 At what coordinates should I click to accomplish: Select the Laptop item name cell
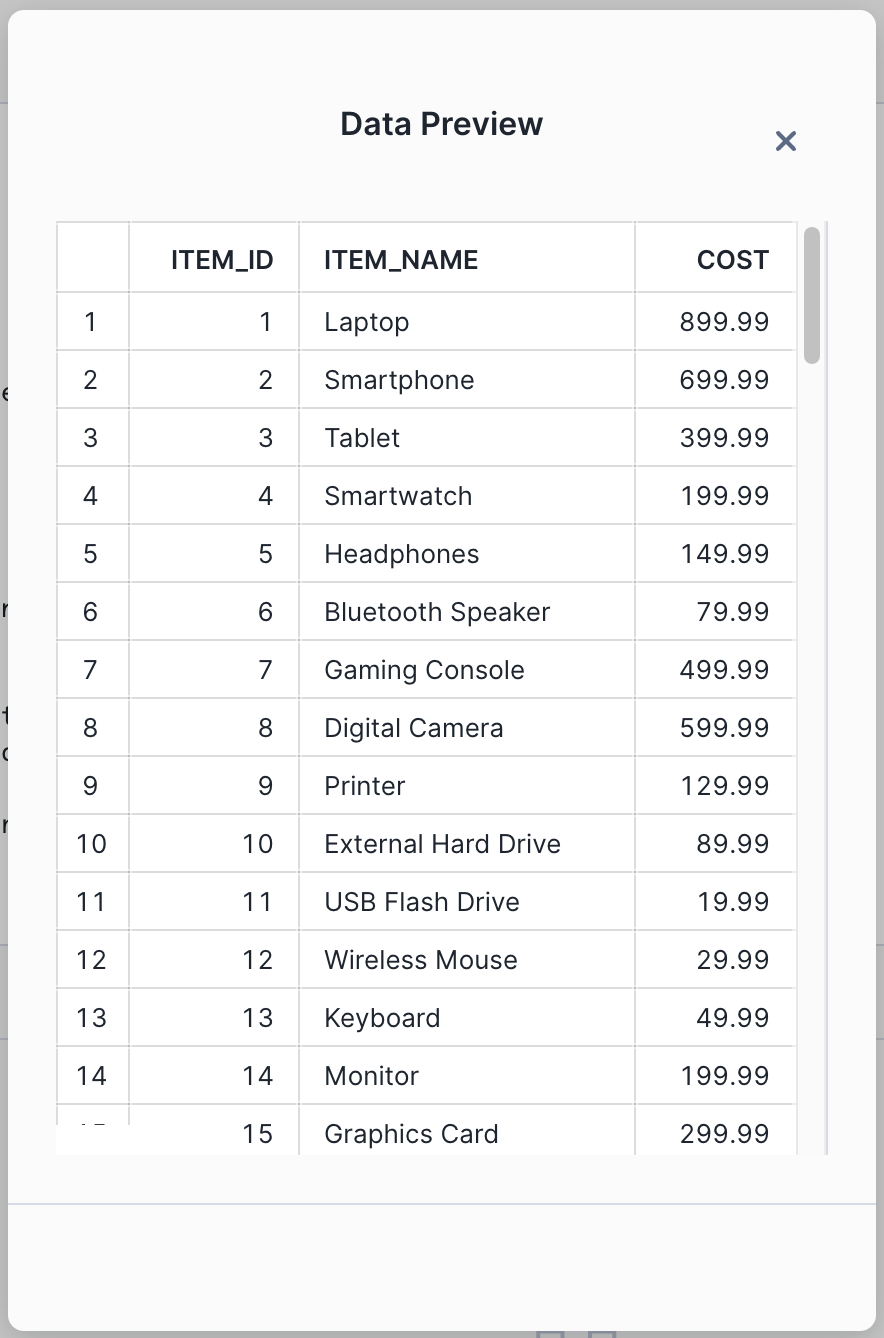coord(367,322)
